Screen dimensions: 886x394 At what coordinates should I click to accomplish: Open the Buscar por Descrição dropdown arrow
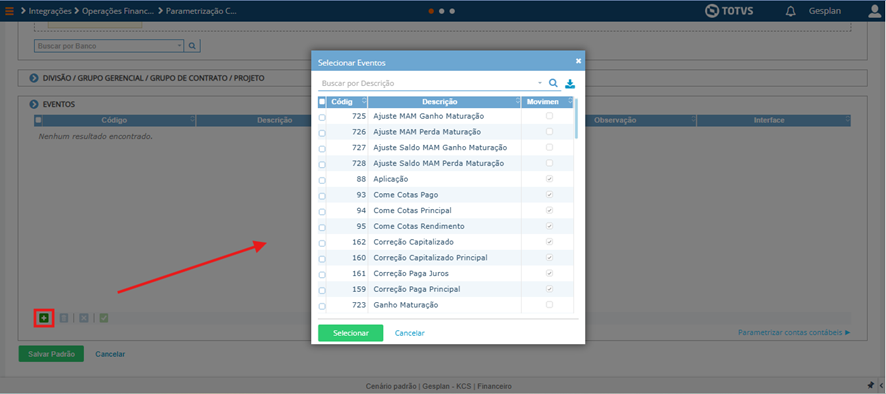540,83
